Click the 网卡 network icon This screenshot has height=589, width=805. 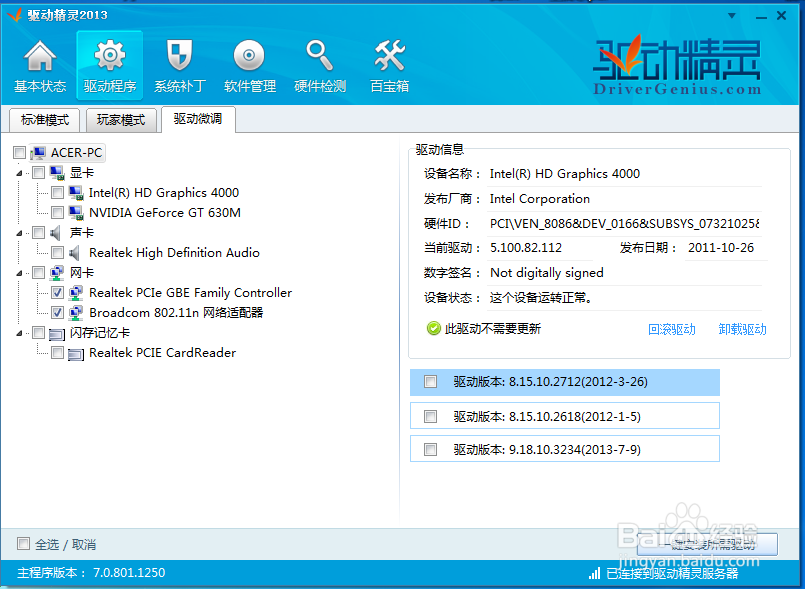point(57,273)
